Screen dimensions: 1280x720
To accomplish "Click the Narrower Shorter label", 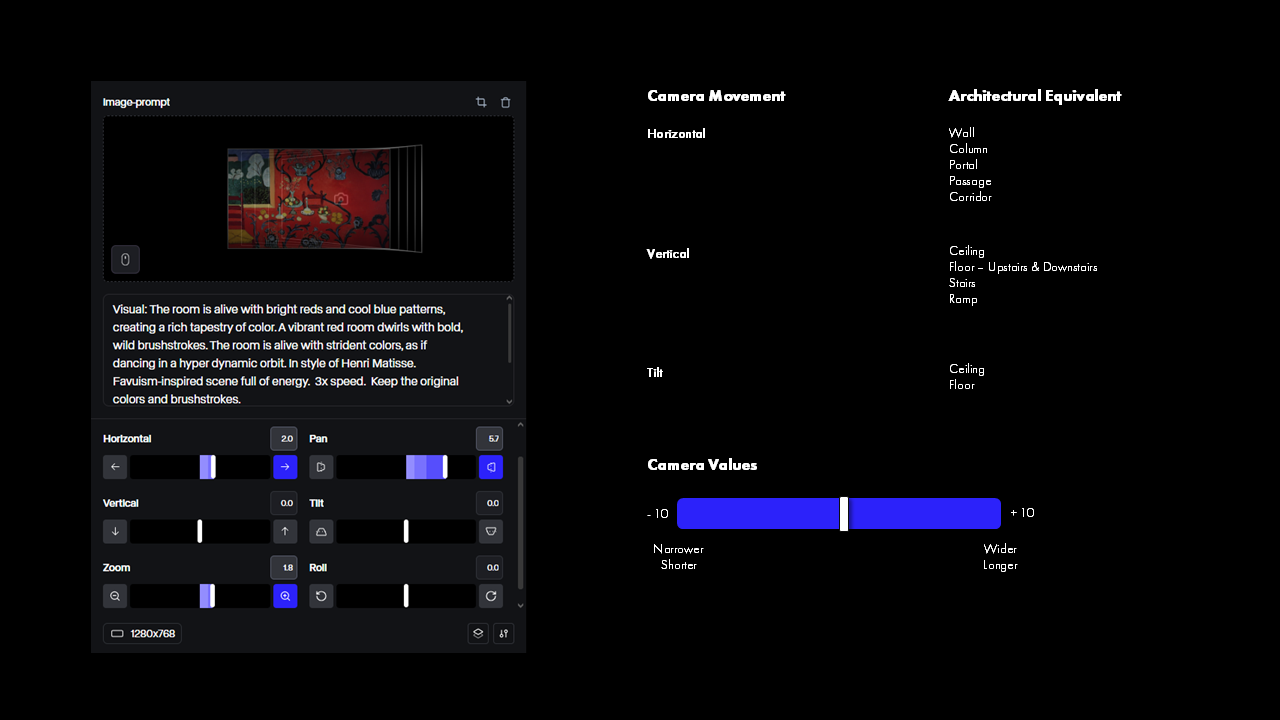I will pos(678,557).
